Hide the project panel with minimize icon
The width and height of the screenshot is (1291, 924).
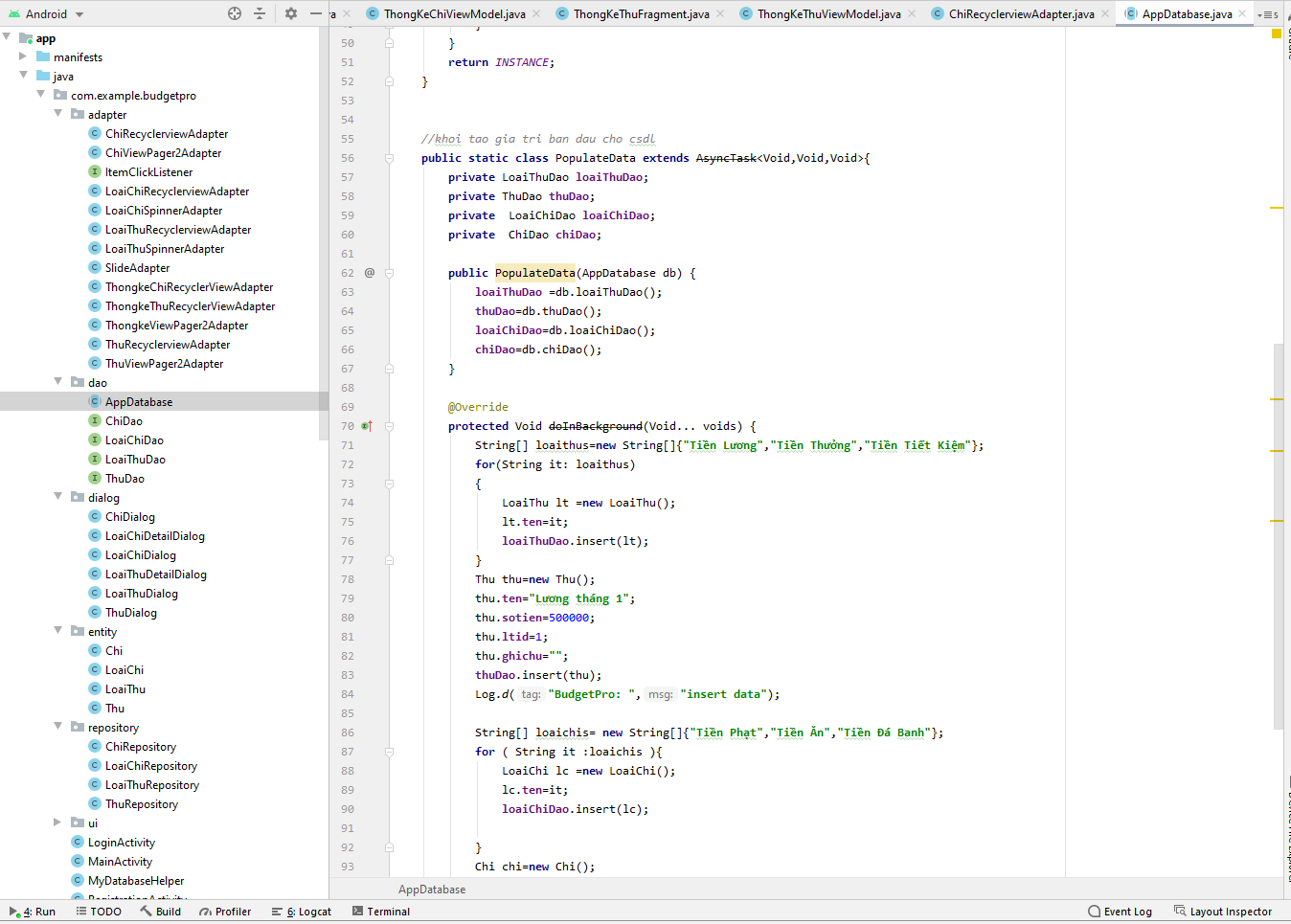(315, 13)
